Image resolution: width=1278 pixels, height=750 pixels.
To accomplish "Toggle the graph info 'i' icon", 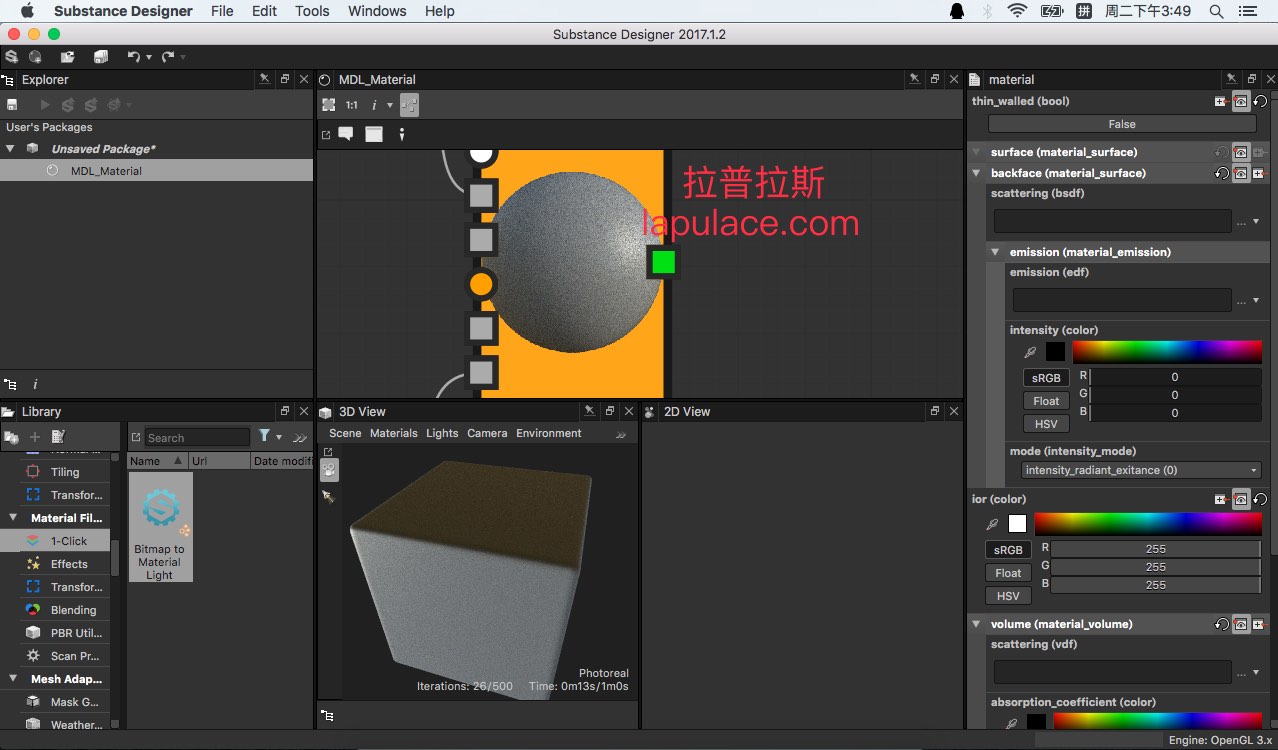I will 375,105.
